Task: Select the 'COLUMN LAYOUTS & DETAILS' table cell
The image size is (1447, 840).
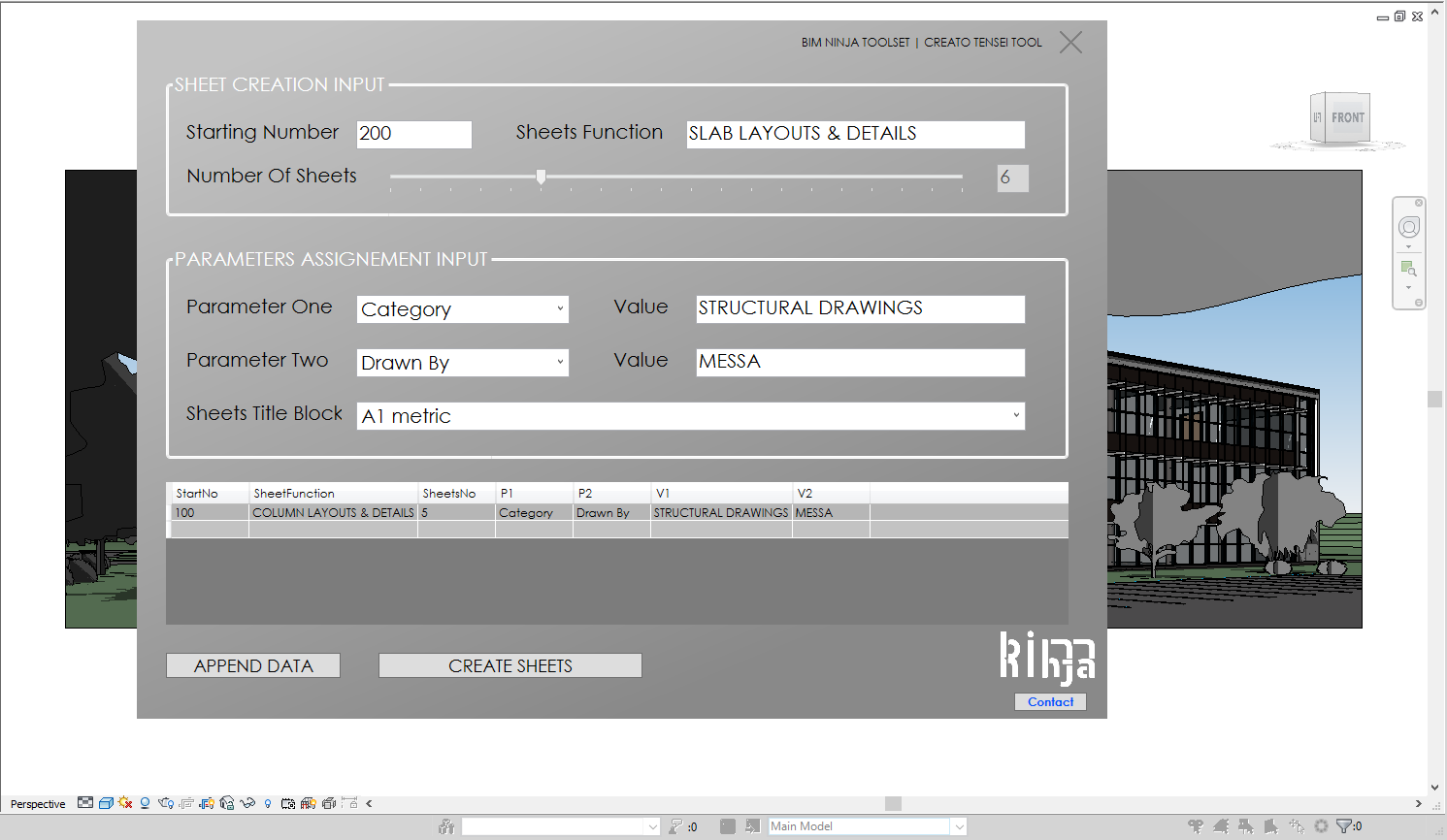Action: pyautogui.click(x=334, y=513)
